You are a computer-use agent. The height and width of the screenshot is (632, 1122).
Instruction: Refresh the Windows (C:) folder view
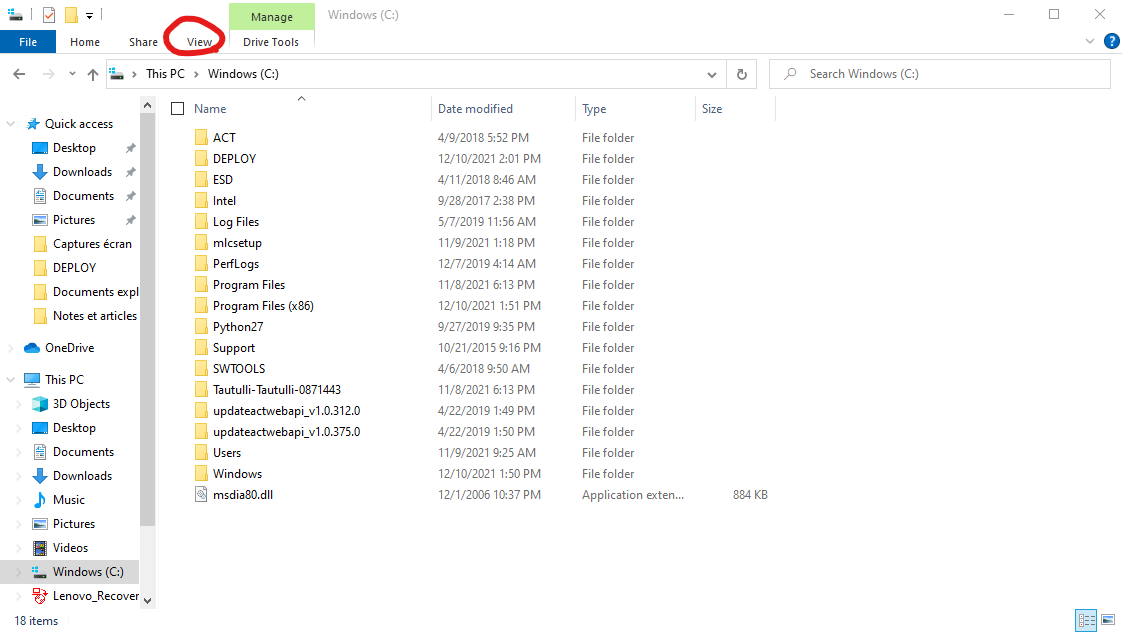tap(741, 74)
